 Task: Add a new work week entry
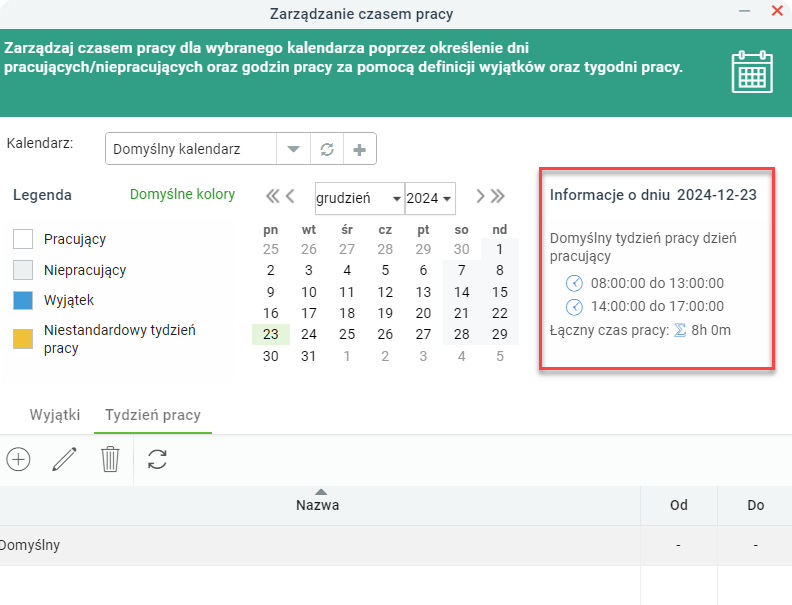pyautogui.click(x=18, y=460)
